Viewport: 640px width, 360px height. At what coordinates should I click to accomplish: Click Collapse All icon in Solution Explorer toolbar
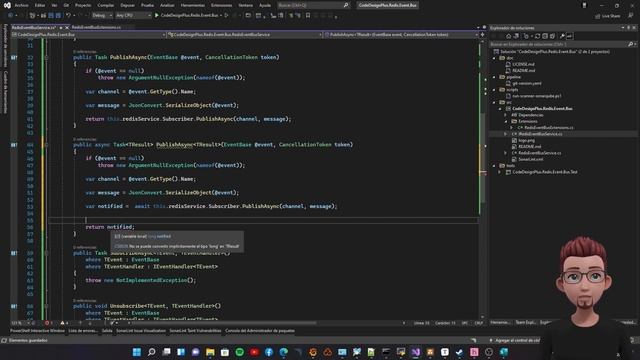point(544,36)
